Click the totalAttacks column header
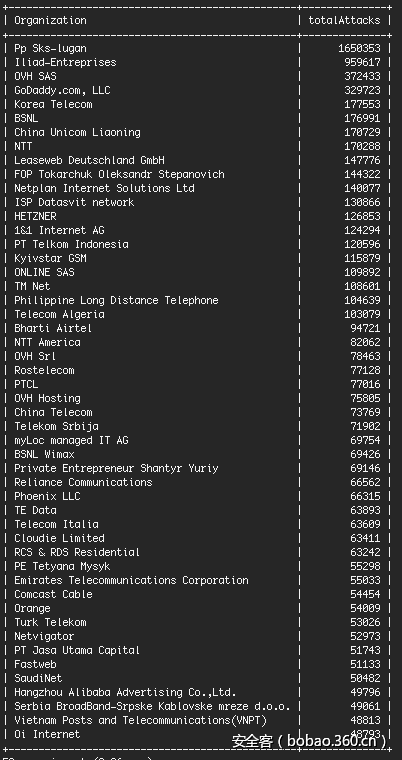Image resolution: width=402 pixels, height=760 pixels. coord(344,20)
